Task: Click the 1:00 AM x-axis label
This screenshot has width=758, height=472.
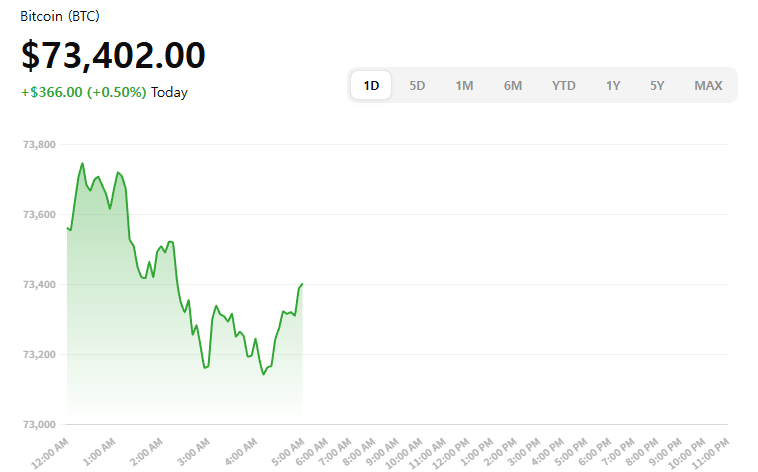Action: [99, 452]
